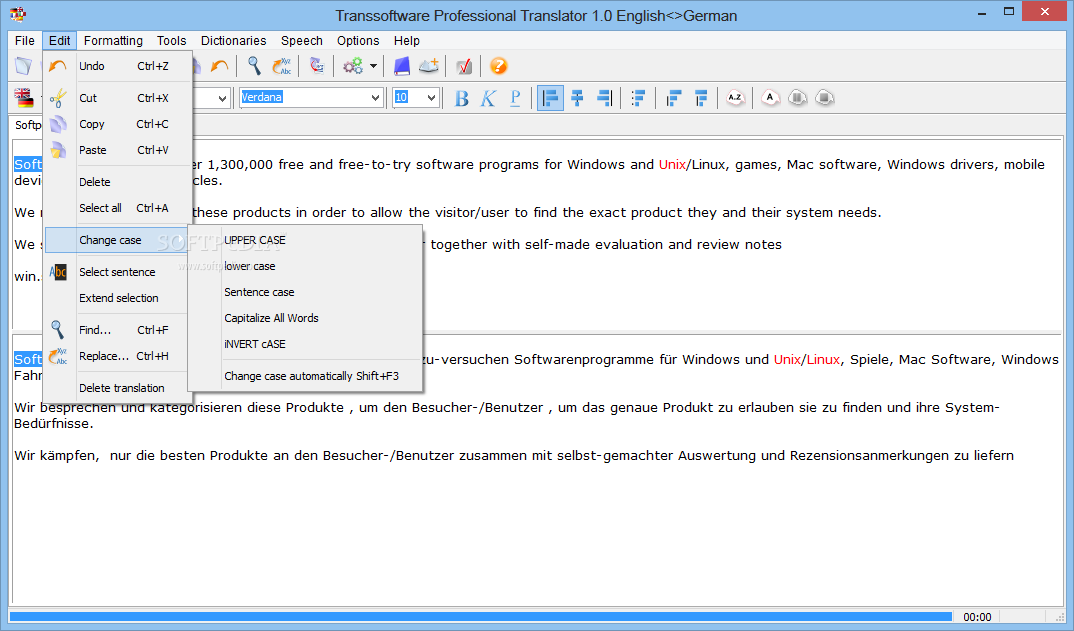Click the add-to-dictionary book icon with plus
Screen dimensions: 1074x631
[x=429, y=66]
